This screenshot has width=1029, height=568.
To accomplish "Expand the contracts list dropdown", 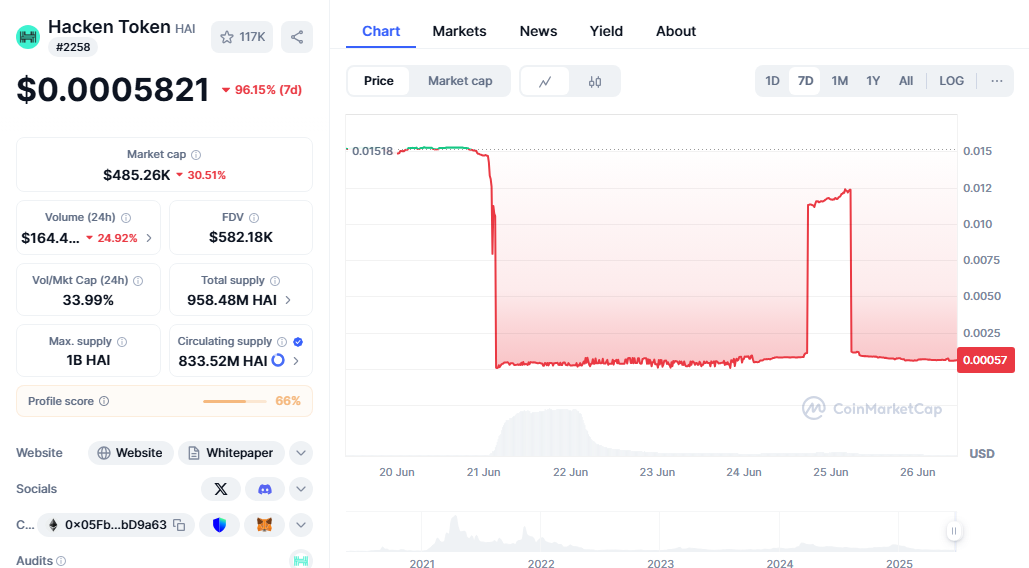I will (x=301, y=525).
